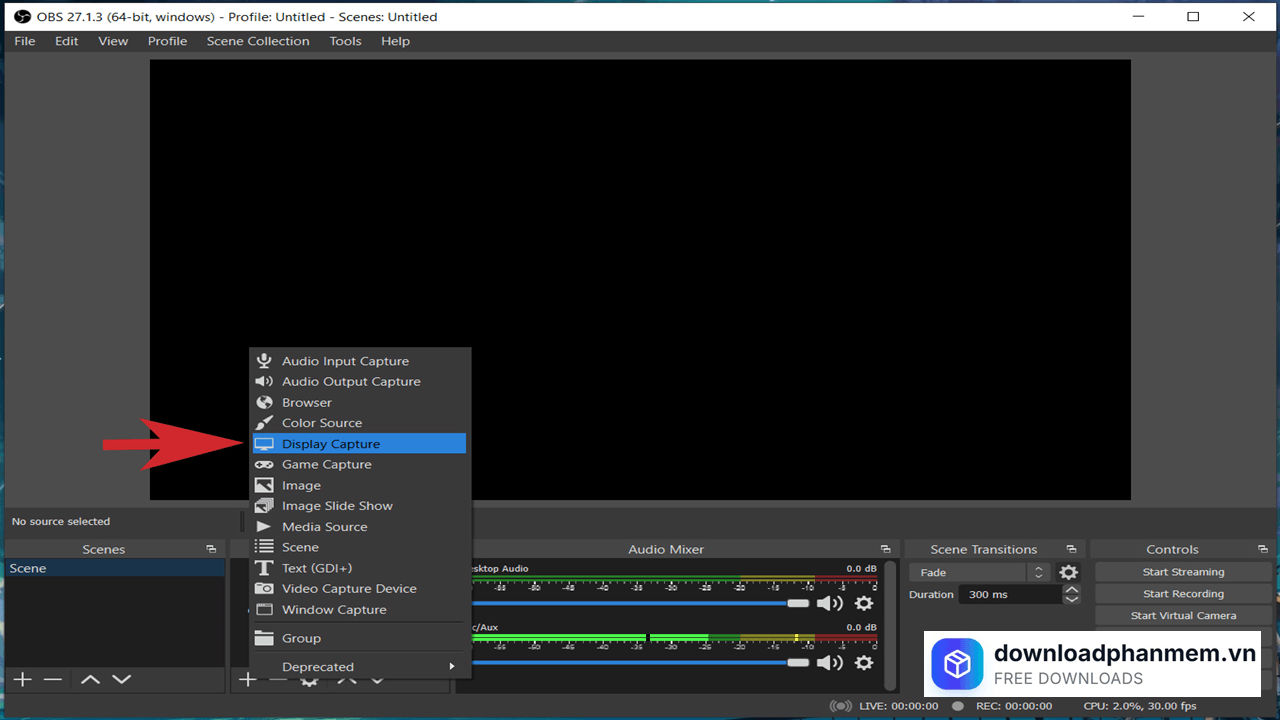Image resolution: width=1280 pixels, height=720 pixels.
Task: Increase duration using the up stepper arrow
Action: (x=1071, y=589)
